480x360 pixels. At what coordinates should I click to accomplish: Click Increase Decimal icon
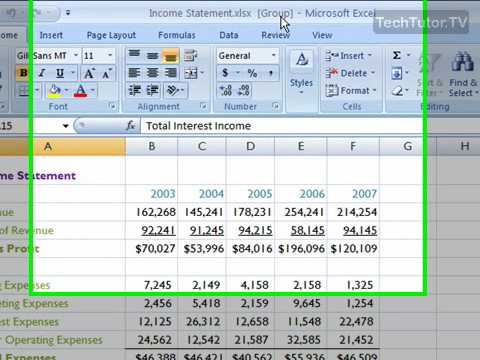[226, 90]
